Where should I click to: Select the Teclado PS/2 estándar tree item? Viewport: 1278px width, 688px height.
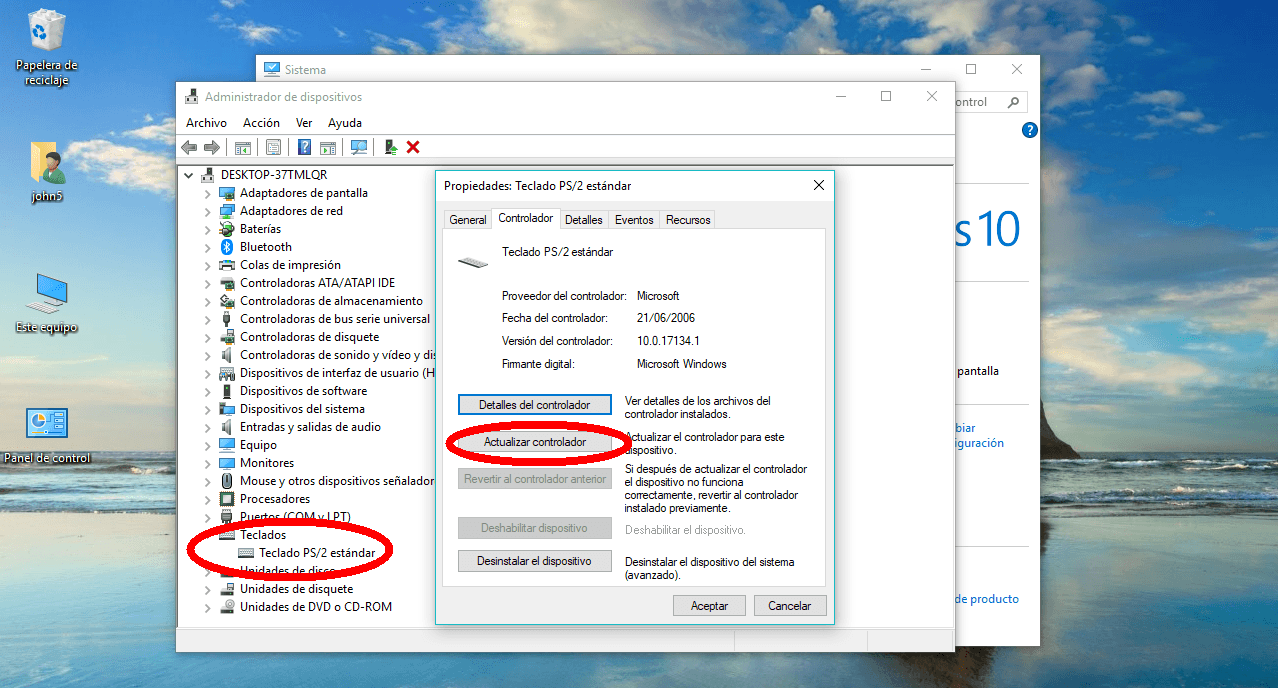pos(317,553)
